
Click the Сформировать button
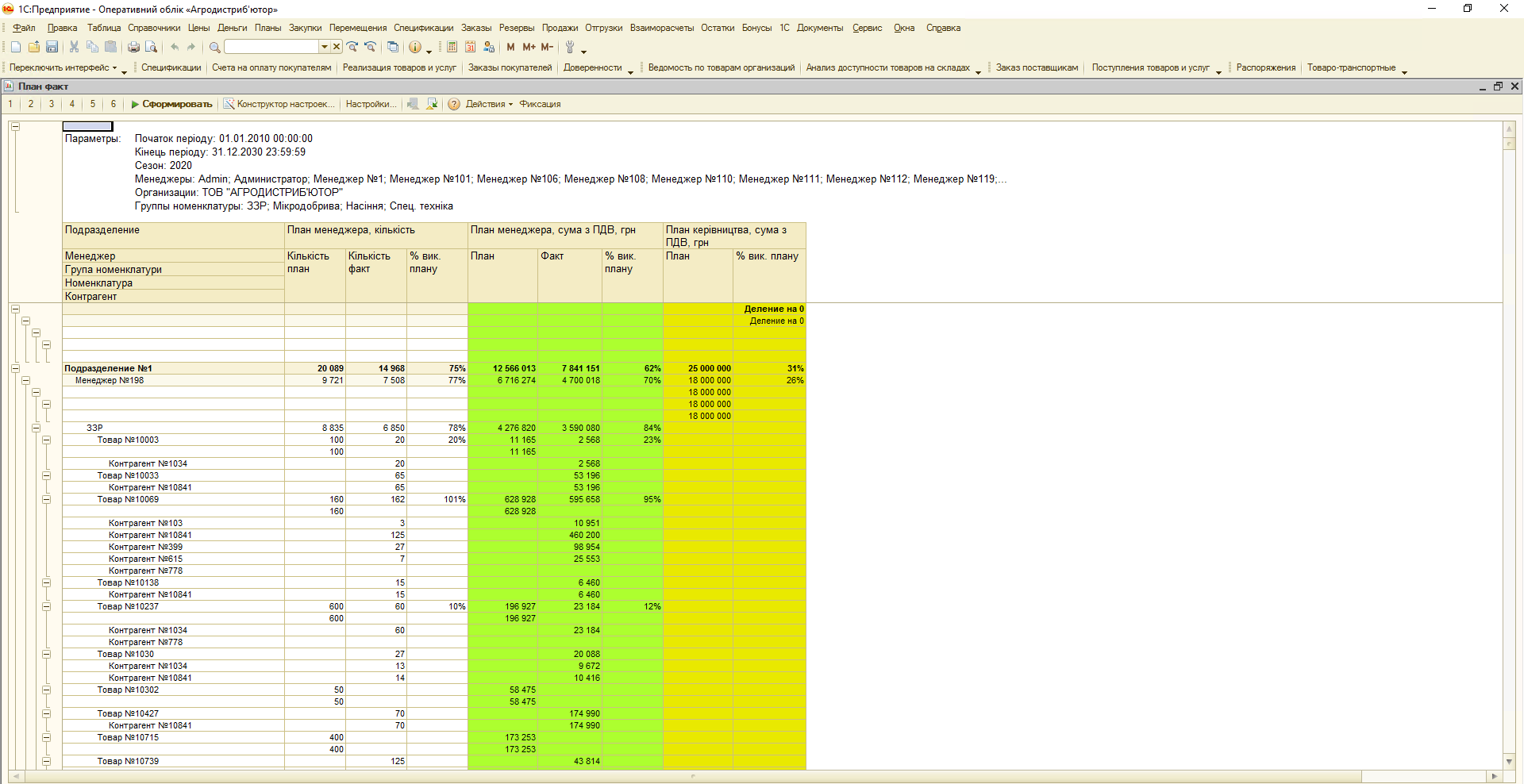171,104
